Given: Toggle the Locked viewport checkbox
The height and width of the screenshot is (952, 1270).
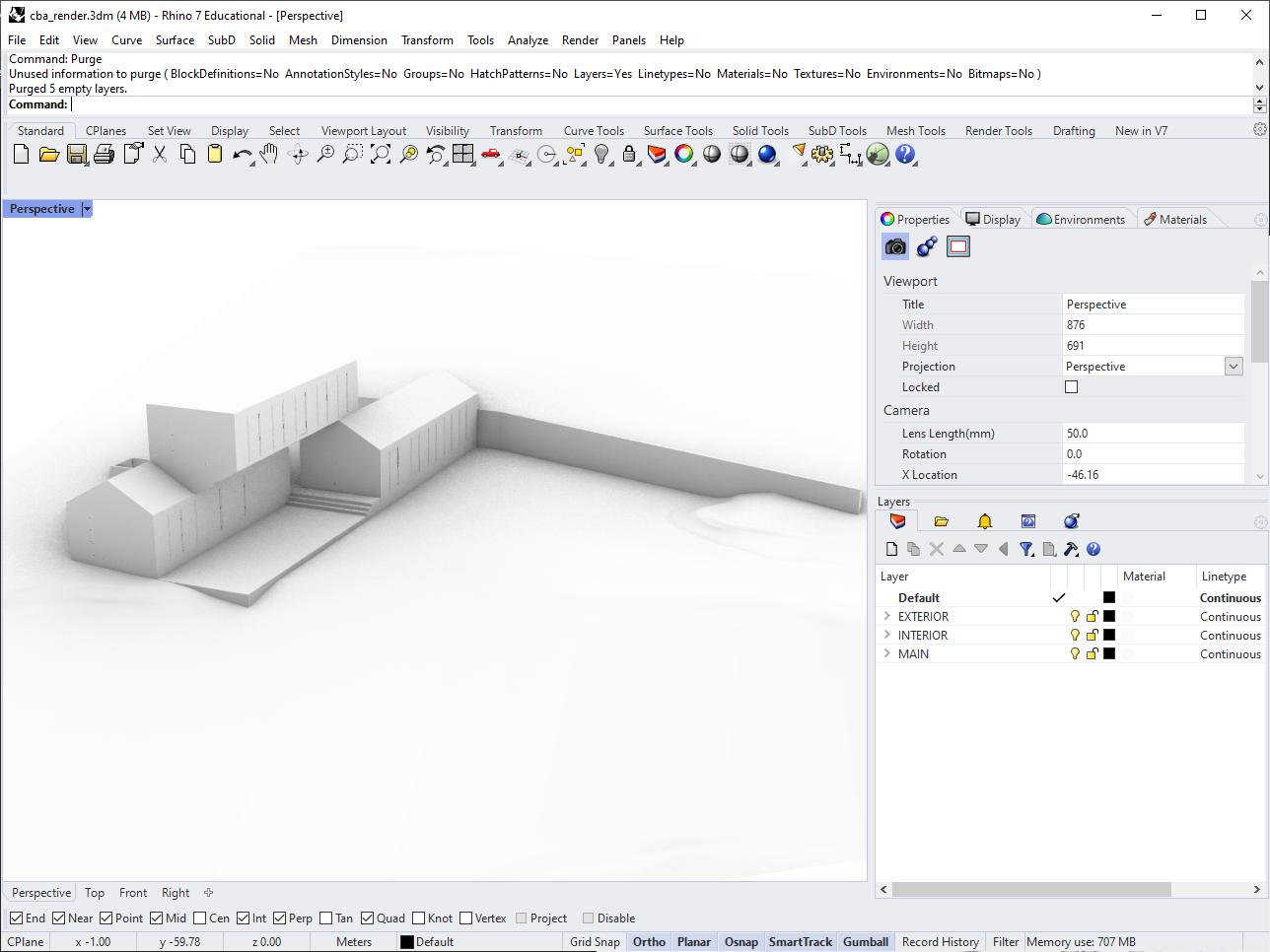Looking at the screenshot, I should click(x=1071, y=387).
